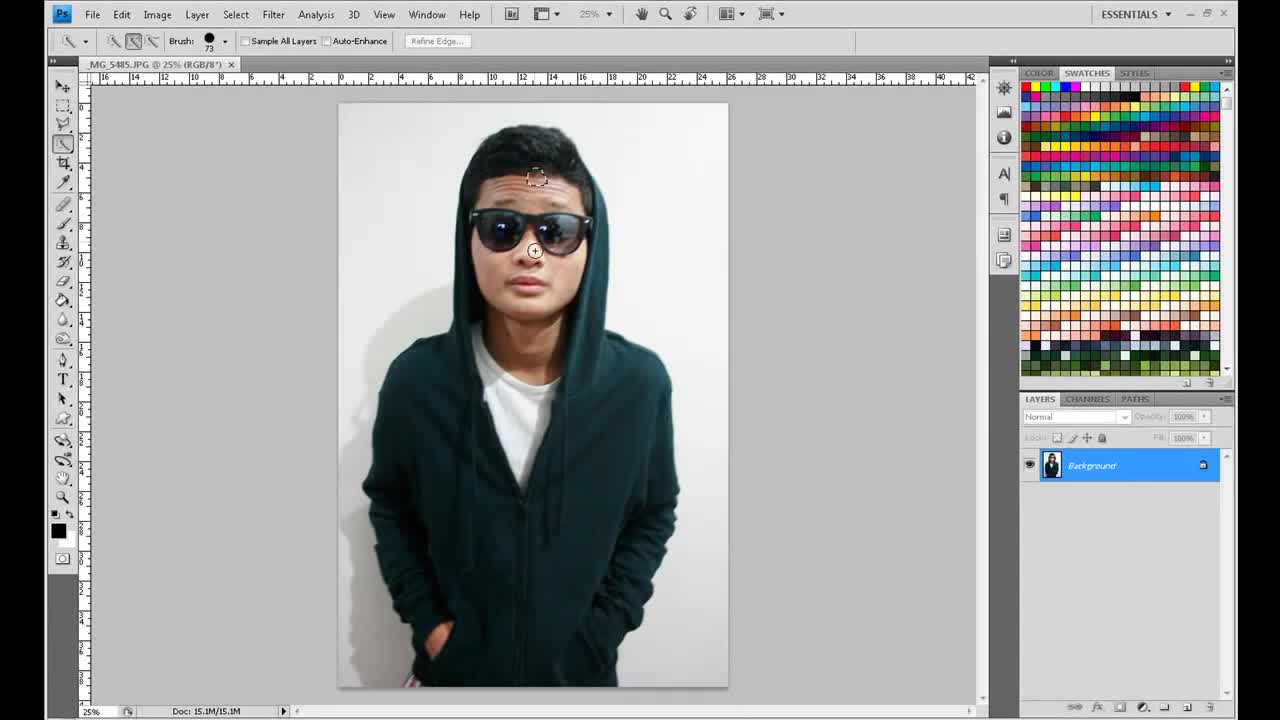
Task: Select the Zoom tool in toolbox
Action: (63, 497)
